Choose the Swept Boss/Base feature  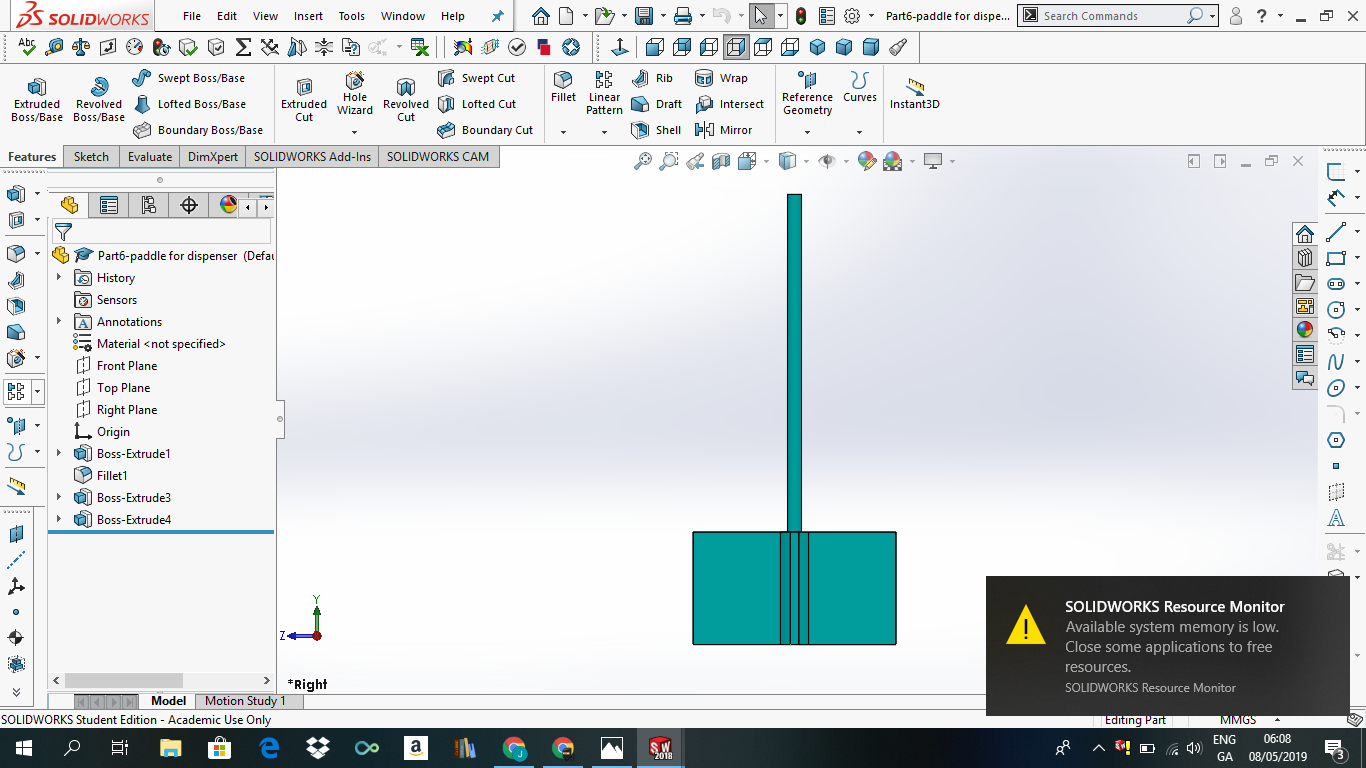[189, 78]
